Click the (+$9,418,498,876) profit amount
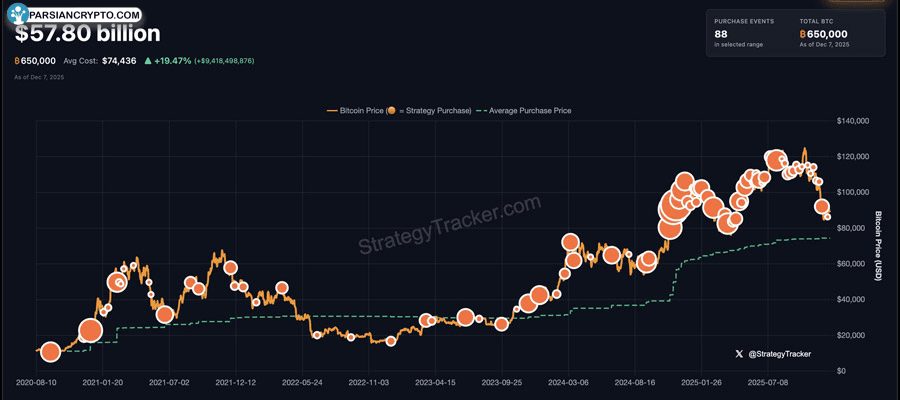Image resolution: width=900 pixels, height=400 pixels. tap(224, 61)
